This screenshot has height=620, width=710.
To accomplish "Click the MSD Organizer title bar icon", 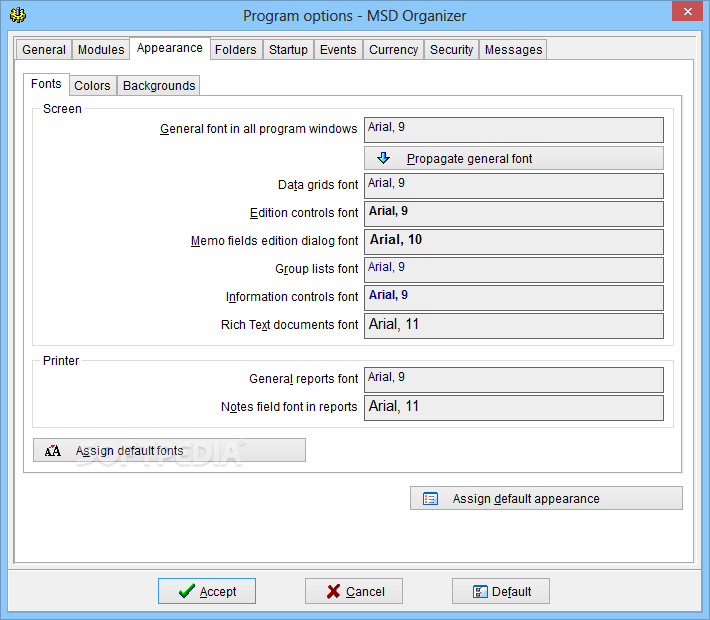I will click(x=18, y=15).
